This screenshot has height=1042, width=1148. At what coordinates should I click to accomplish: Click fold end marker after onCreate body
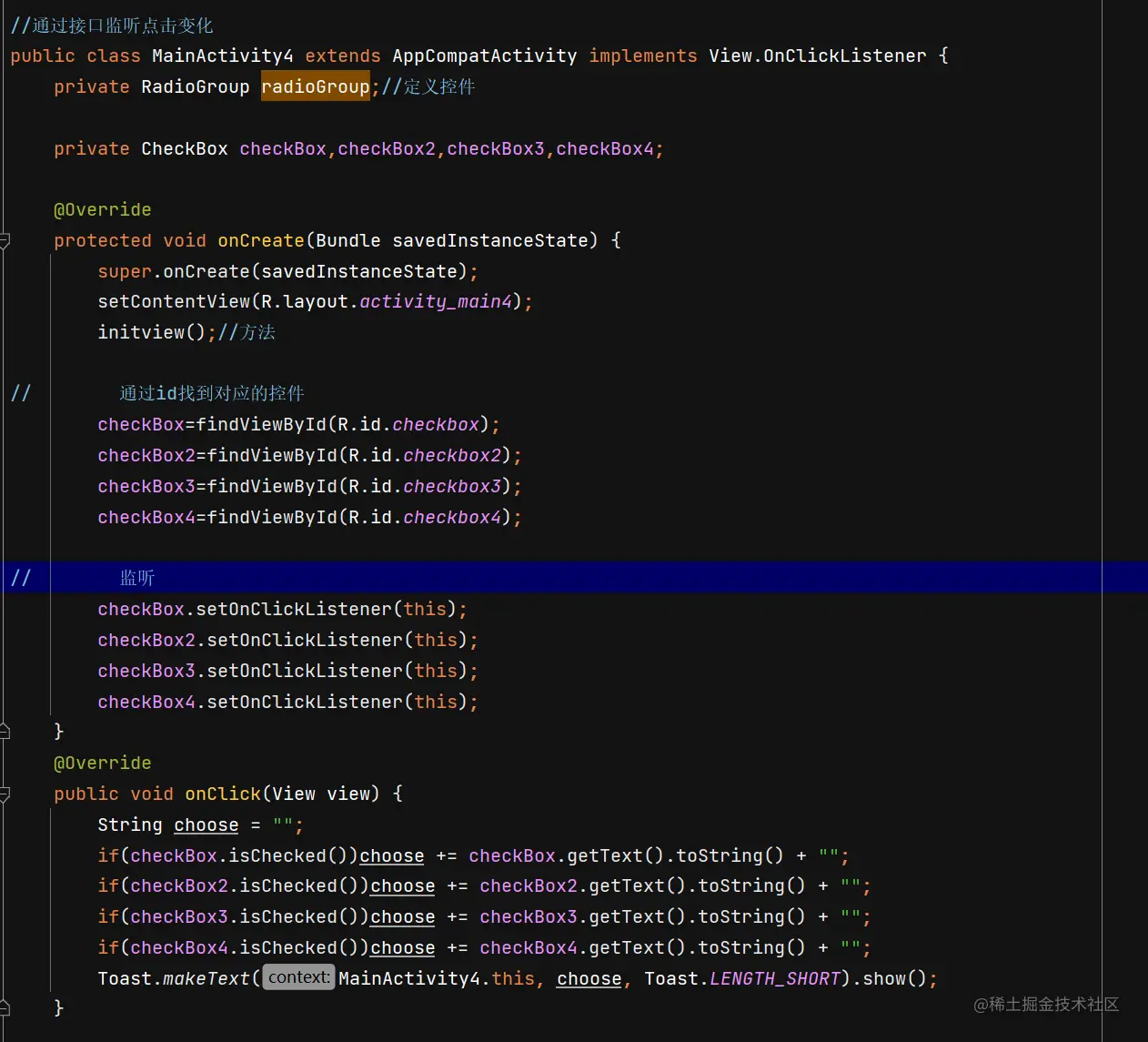click(5, 731)
